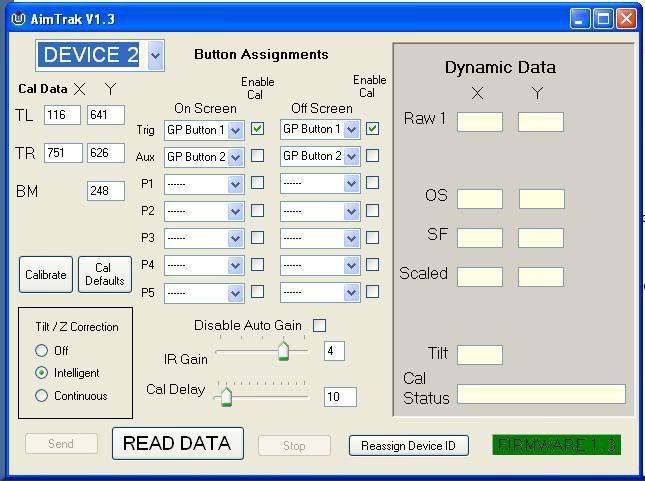Check P5 Off Screen Enable Cal
This screenshot has height=481, width=645.
372,292
